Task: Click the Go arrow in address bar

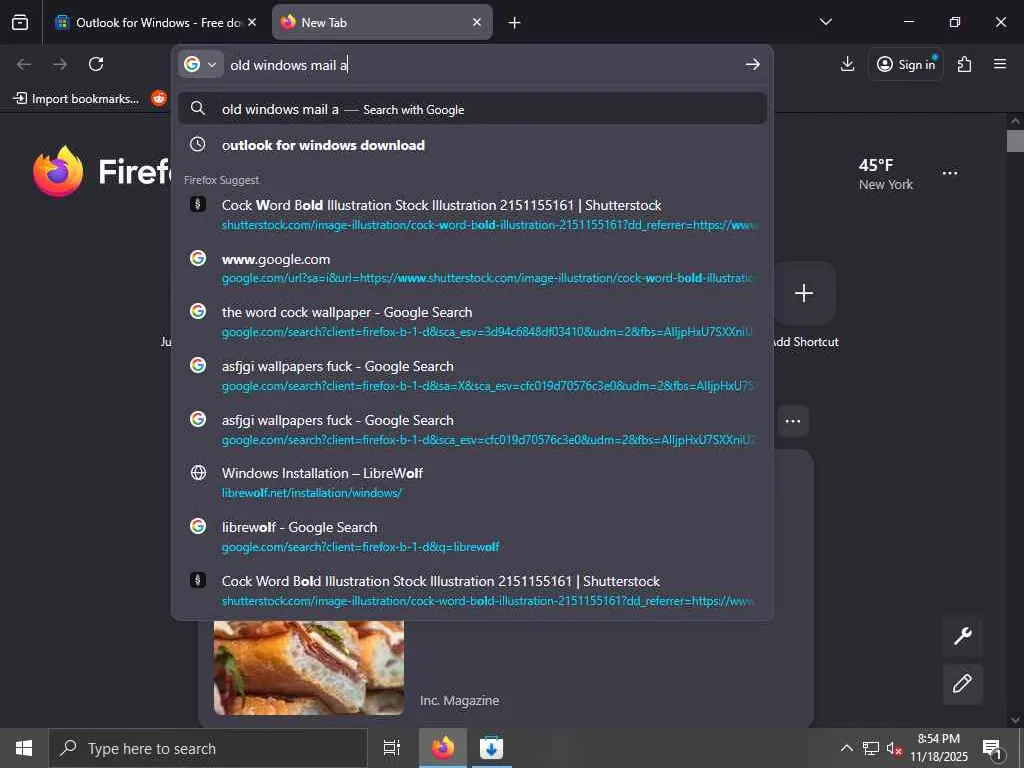Action: click(x=752, y=64)
